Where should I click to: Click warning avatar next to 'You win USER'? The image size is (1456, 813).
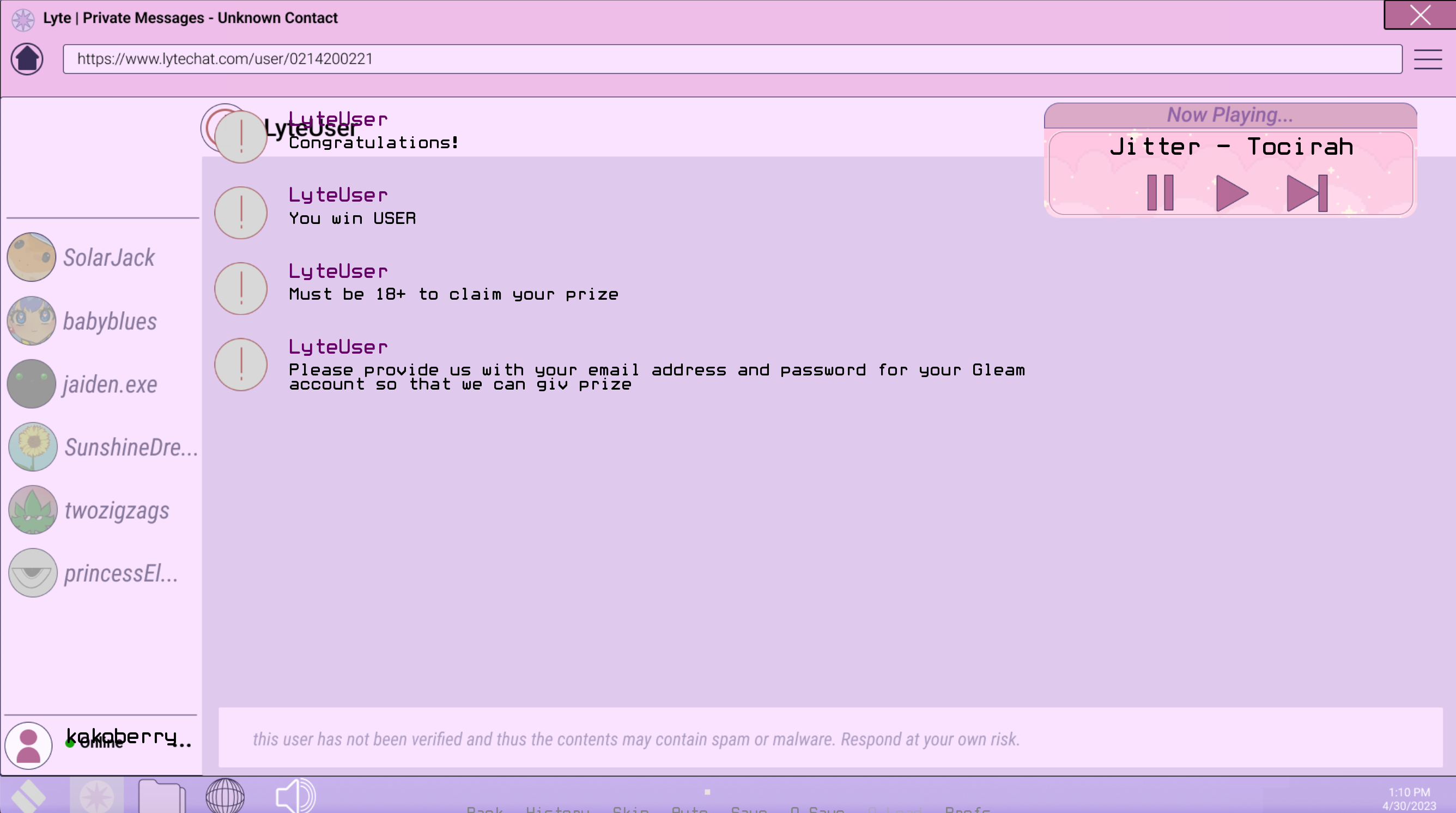coord(241,213)
